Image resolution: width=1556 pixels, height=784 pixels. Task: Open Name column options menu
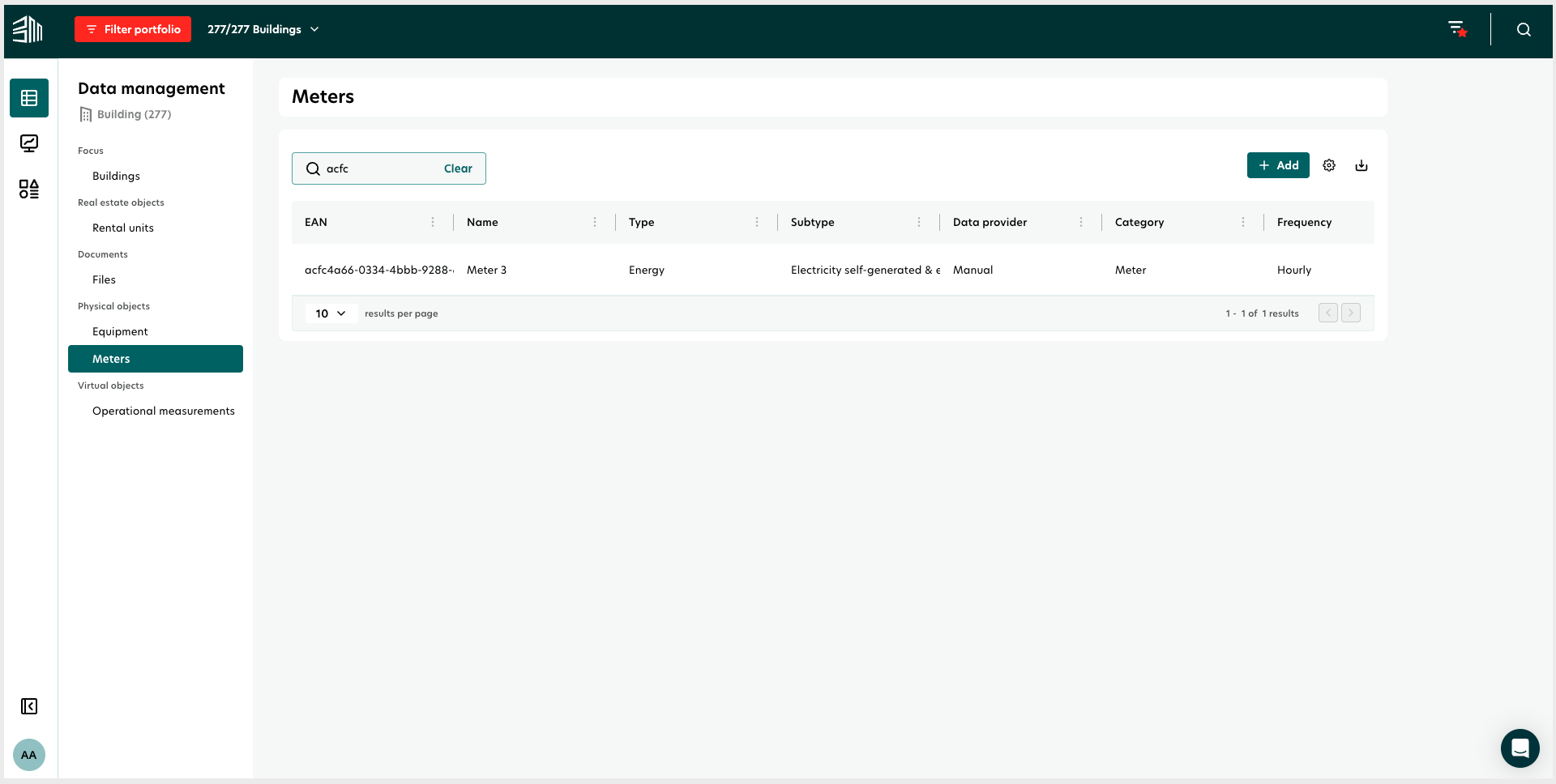595,222
